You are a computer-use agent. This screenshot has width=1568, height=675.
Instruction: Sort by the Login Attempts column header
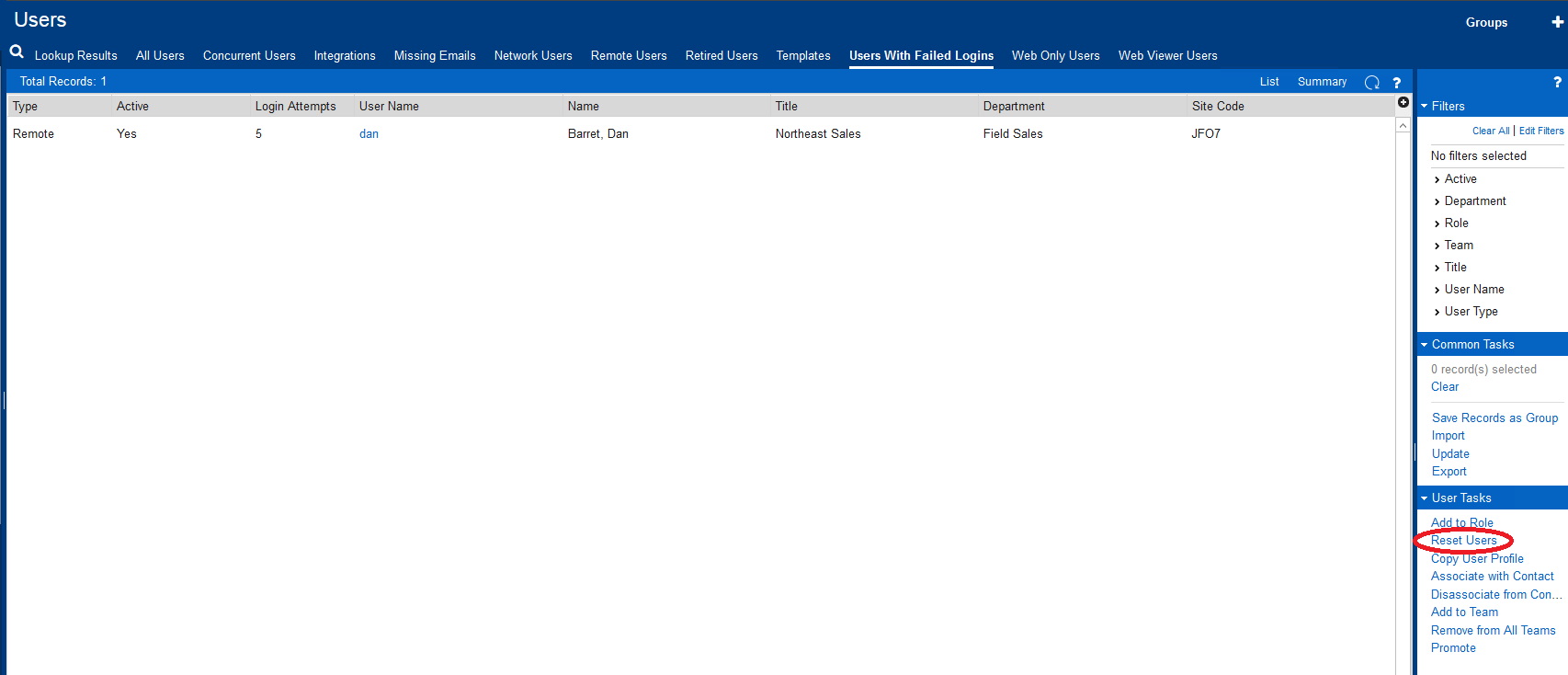pyautogui.click(x=296, y=107)
